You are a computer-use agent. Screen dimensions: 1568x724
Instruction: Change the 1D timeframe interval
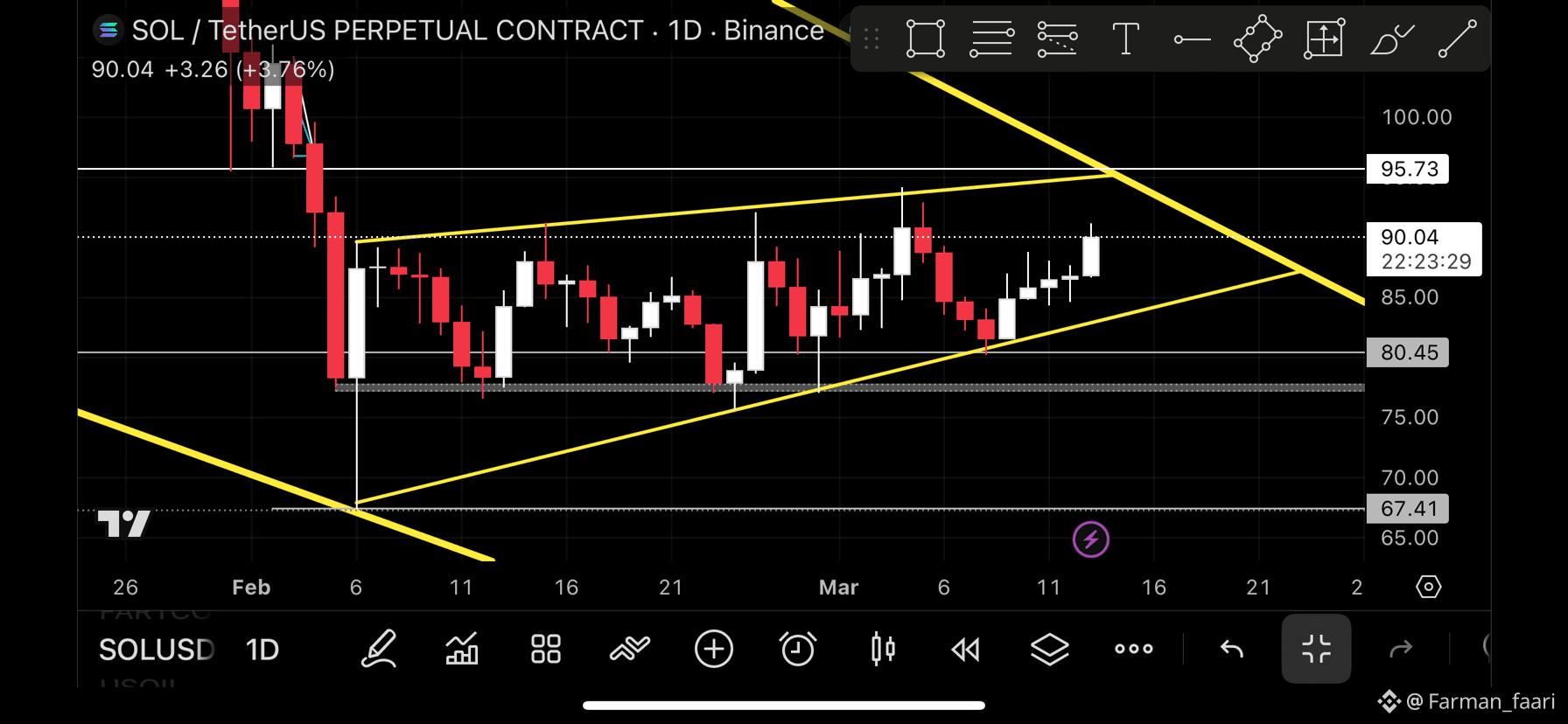(262, 650)
